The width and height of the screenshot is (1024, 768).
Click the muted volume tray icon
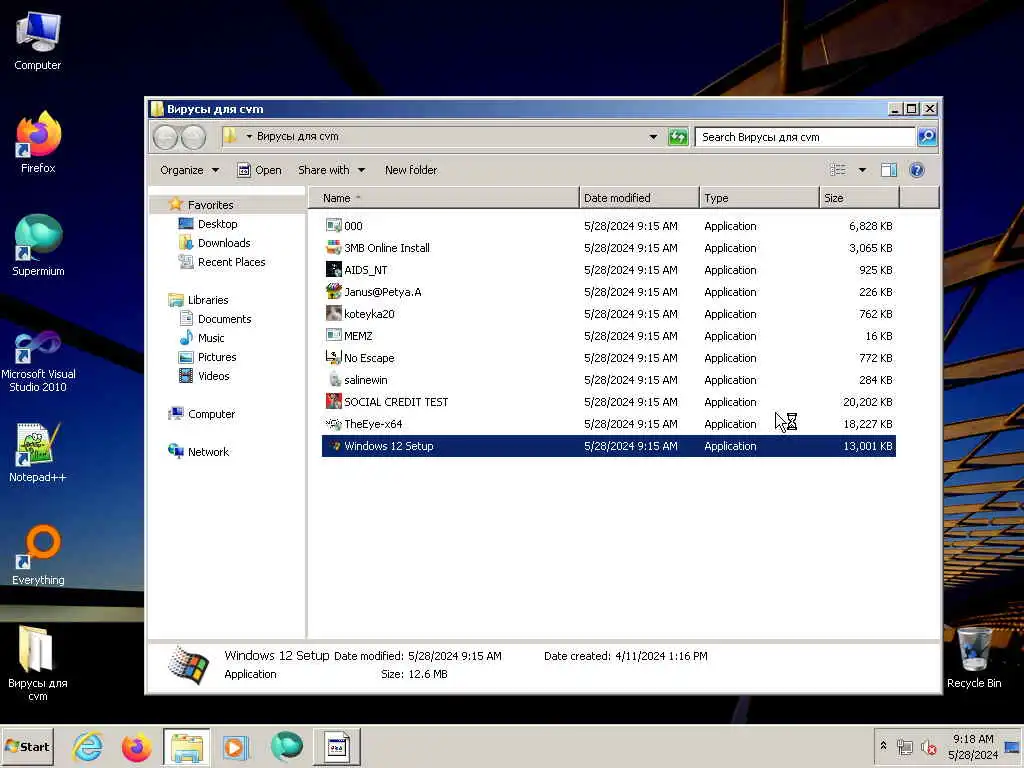click(929, 747)
